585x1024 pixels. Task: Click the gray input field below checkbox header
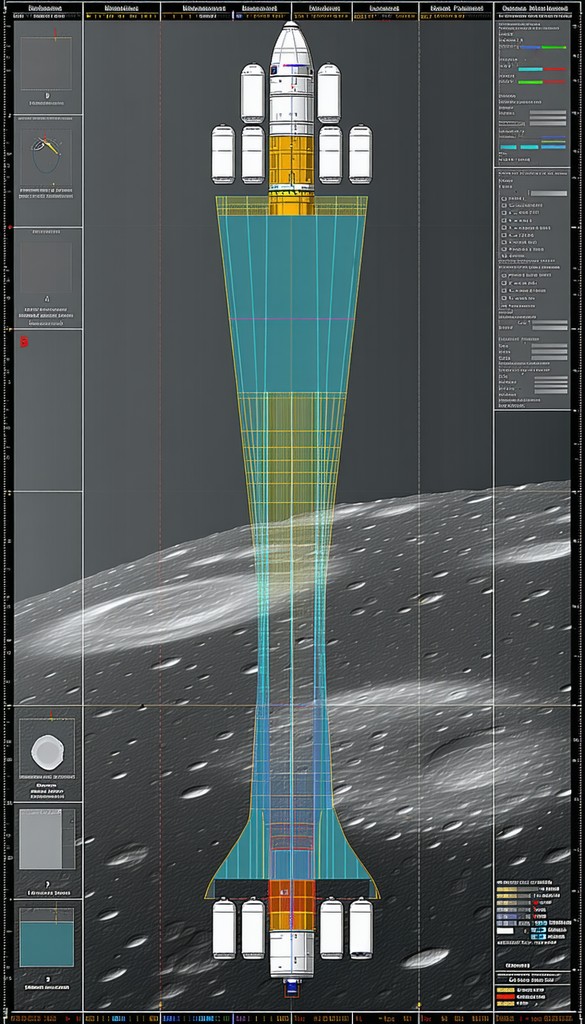click(x=547, y=193)
